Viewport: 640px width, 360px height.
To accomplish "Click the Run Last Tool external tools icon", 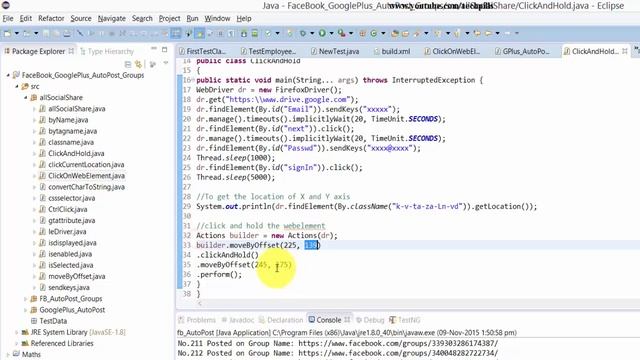I will click(x=341, y=33).
